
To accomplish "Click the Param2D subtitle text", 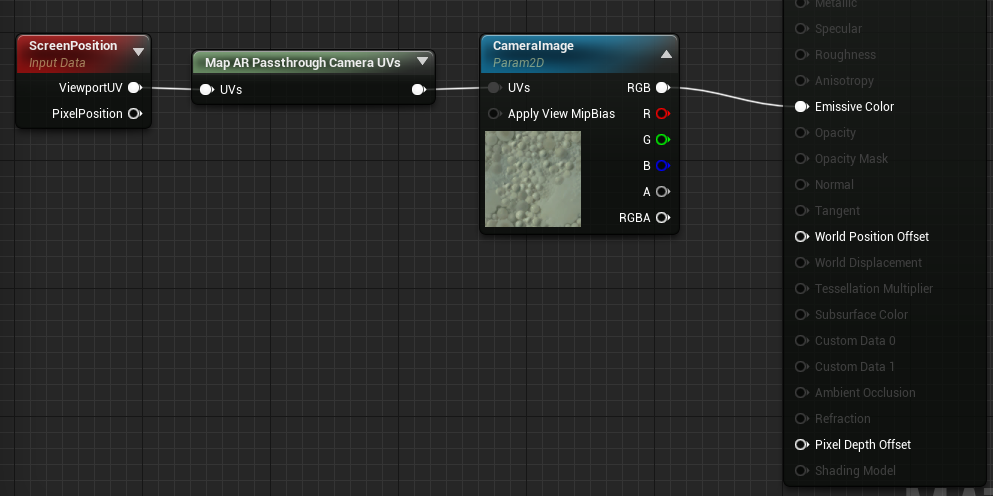I will 518,63.
